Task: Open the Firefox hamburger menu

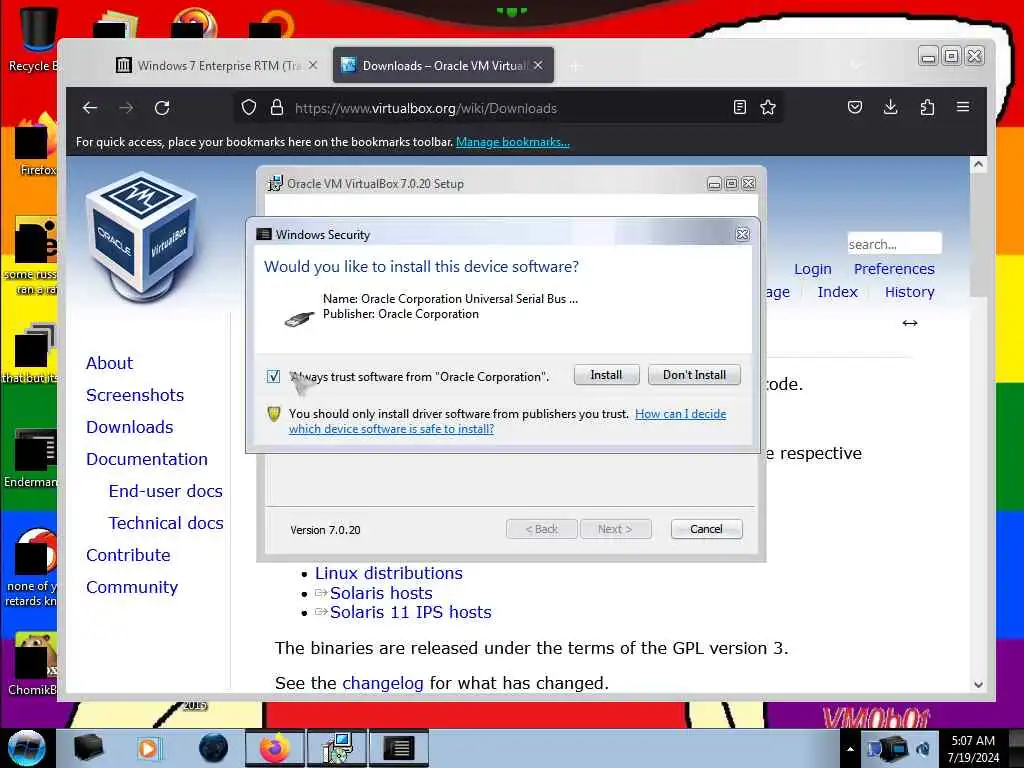Action: [x=963, y=106]
